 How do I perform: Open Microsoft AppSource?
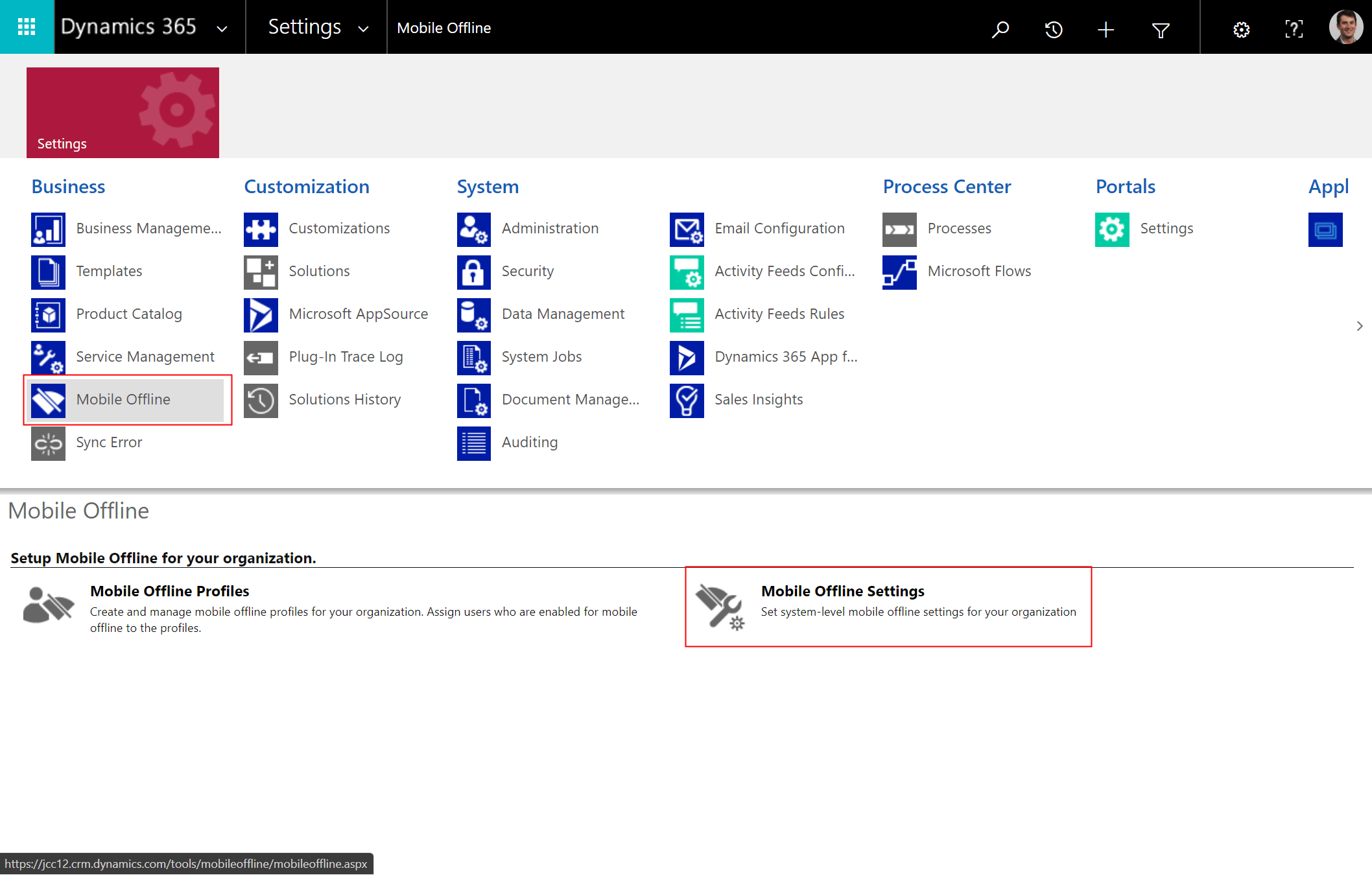point(358,314)
